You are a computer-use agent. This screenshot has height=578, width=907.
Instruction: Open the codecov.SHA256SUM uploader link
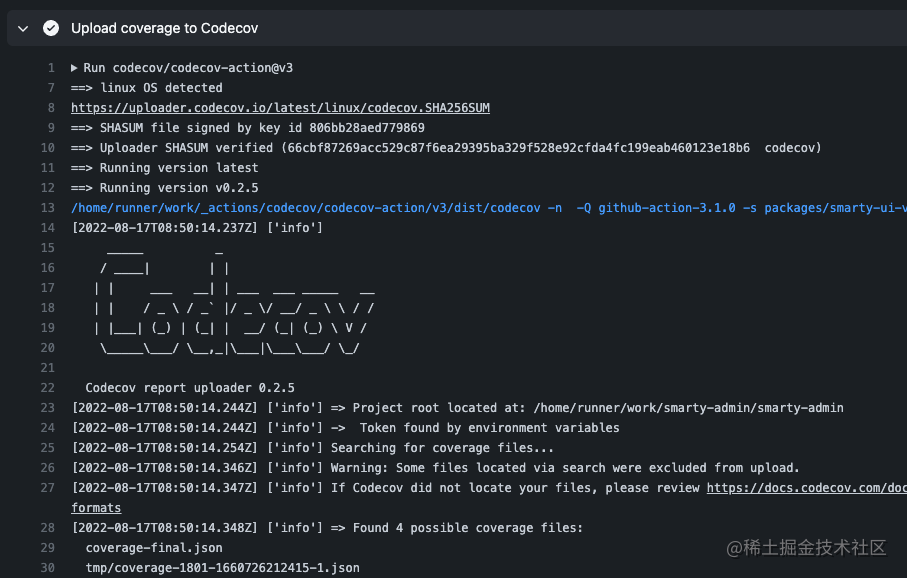coord(280,108)
